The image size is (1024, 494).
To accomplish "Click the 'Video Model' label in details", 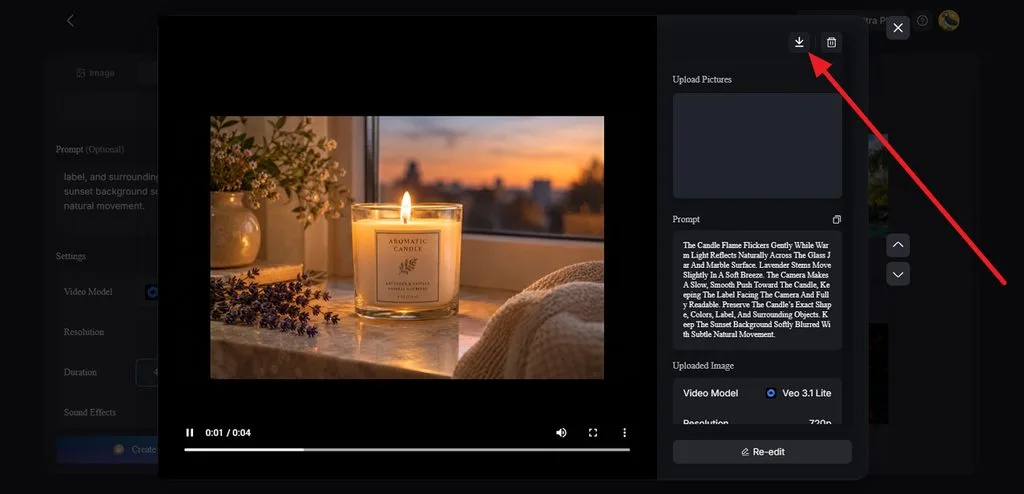I will coord(711,393).
